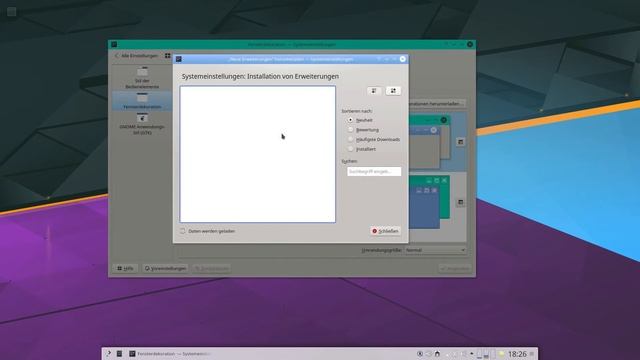Open the panel menu at far right
Image resolution: width=640 pixels, height=360 pixels.
(532, 354)
